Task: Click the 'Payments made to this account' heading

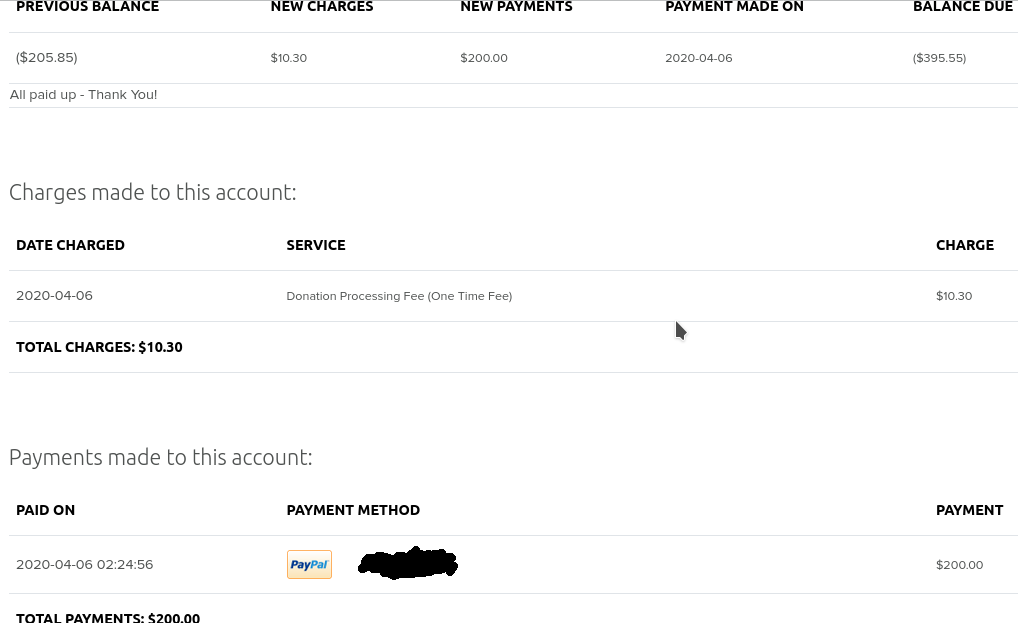Action: (161, 457)
